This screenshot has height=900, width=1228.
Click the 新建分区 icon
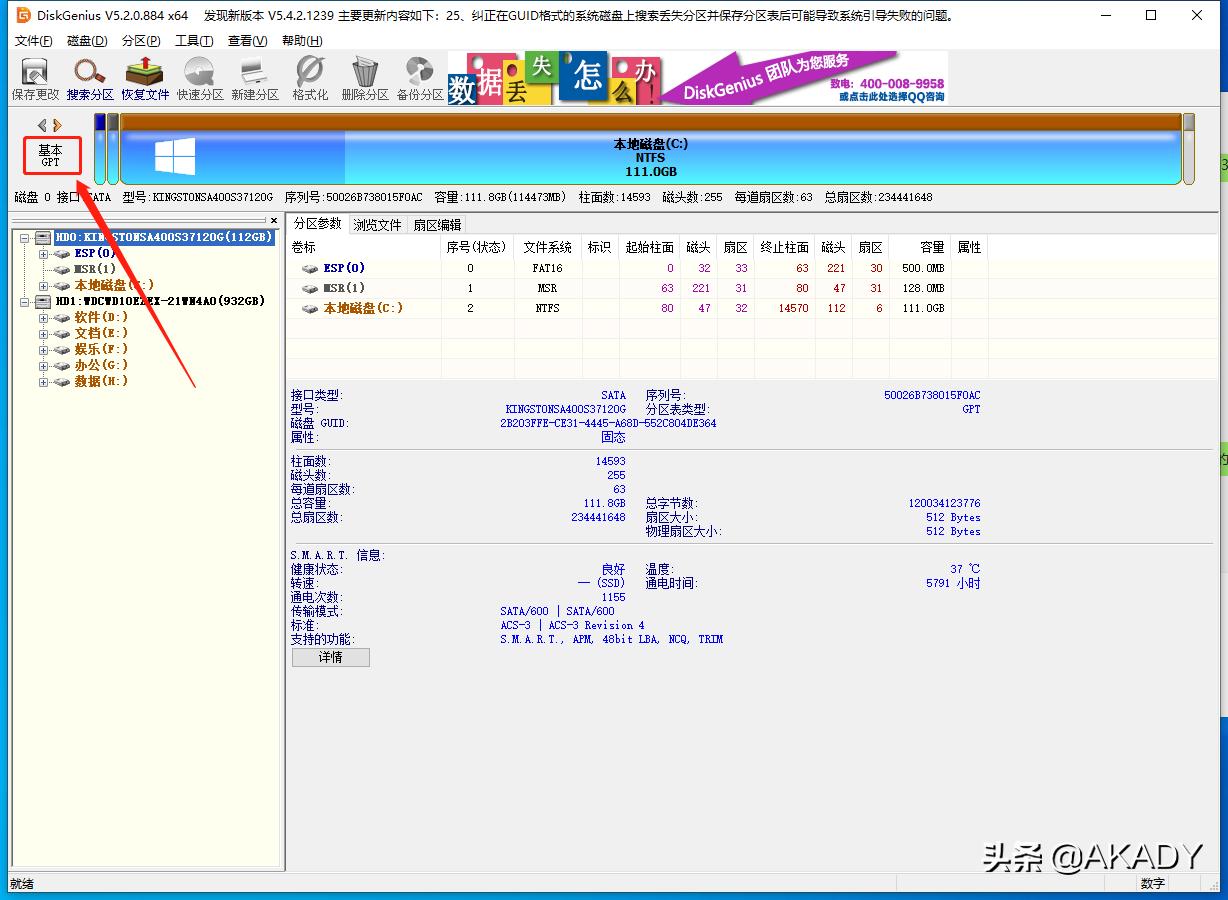click(253, 78)
